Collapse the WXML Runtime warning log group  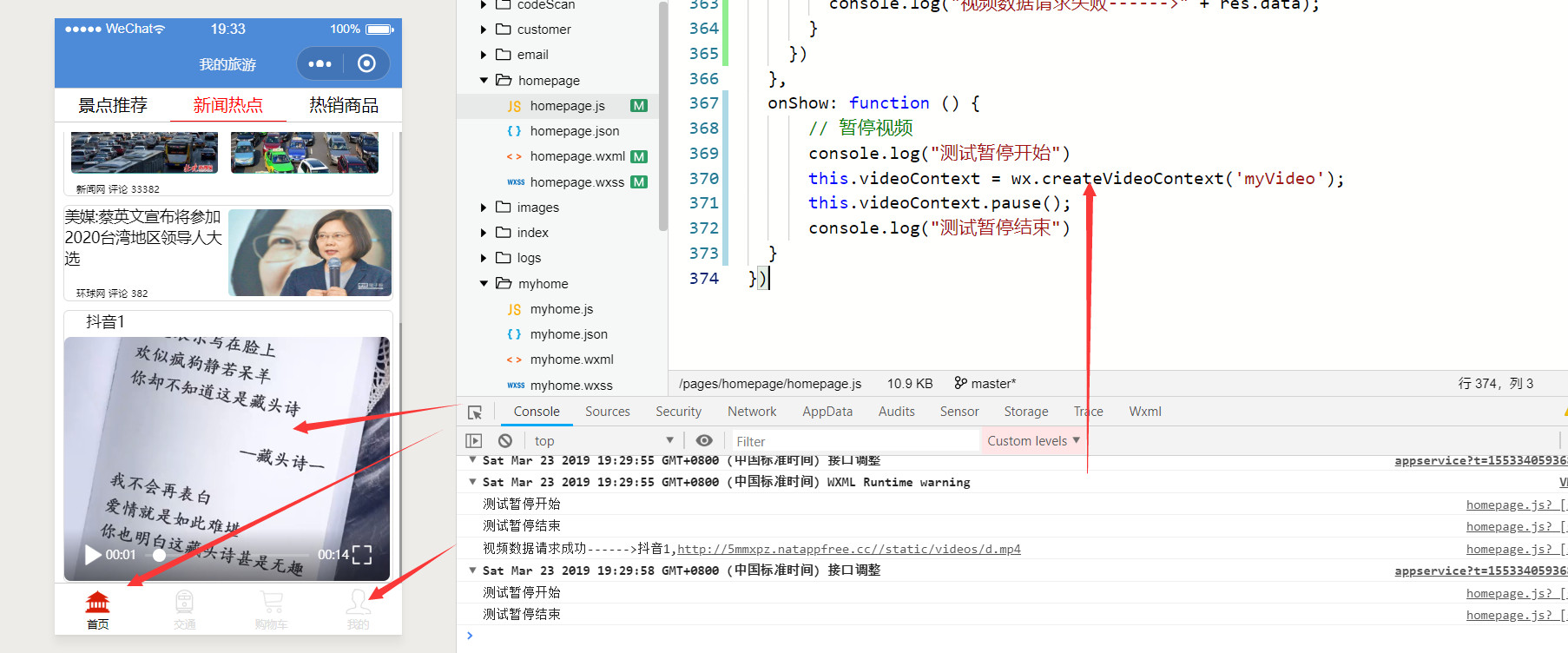[473, 481]
